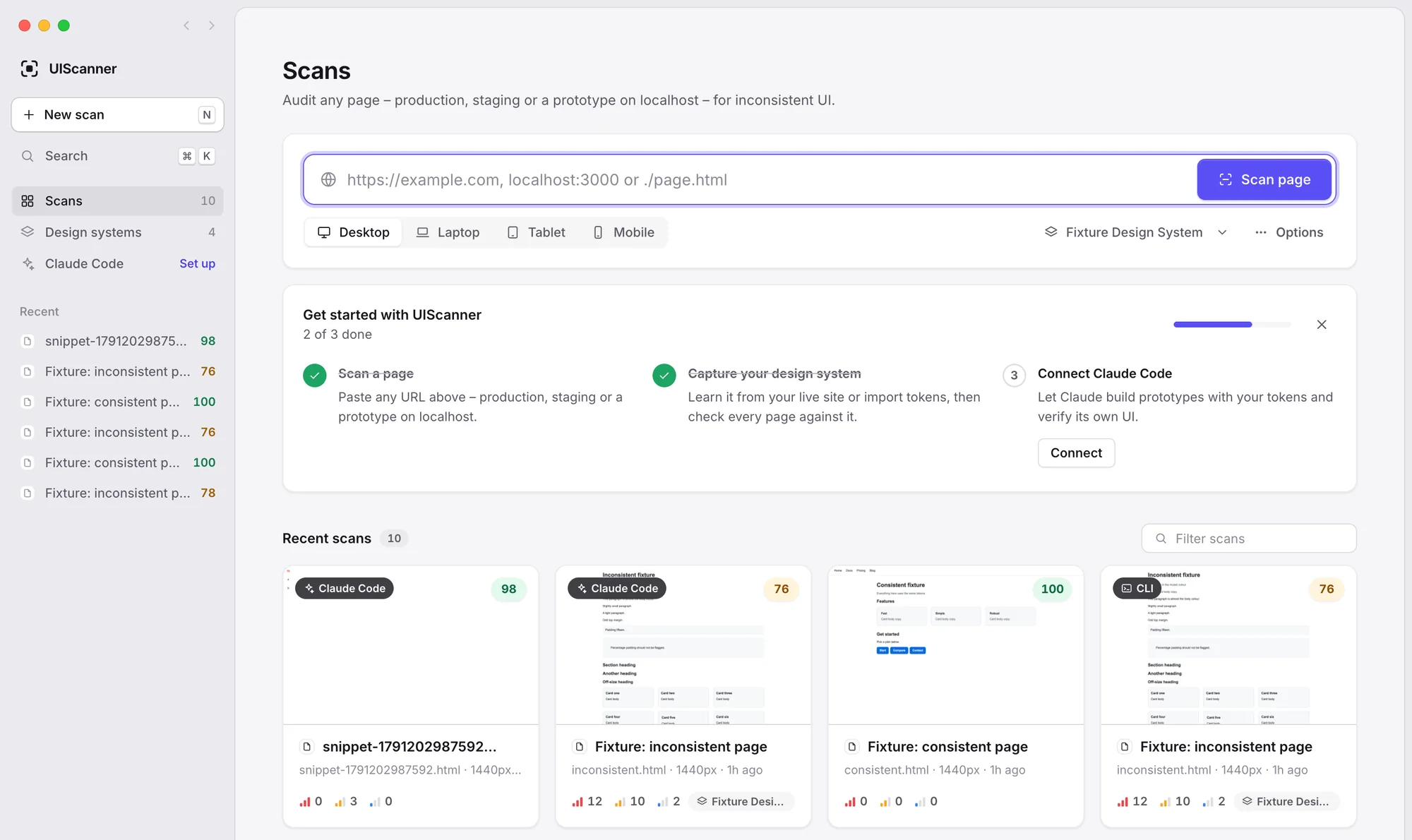
Task: Click the onboarding progress bar
Action: (x=1232, y=325)
